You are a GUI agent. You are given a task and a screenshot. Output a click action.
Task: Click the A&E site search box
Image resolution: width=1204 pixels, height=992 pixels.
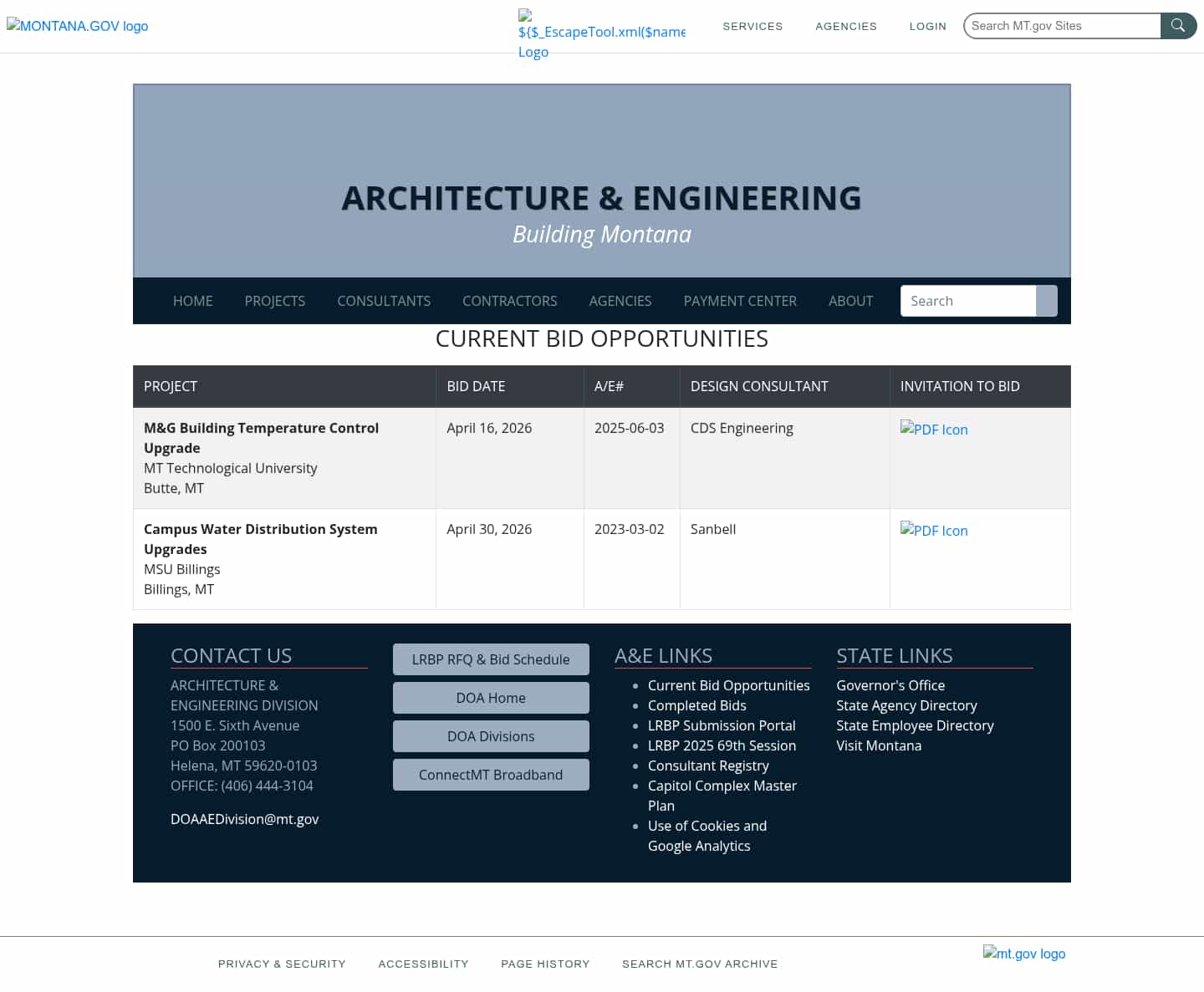(x=967, y=301)
